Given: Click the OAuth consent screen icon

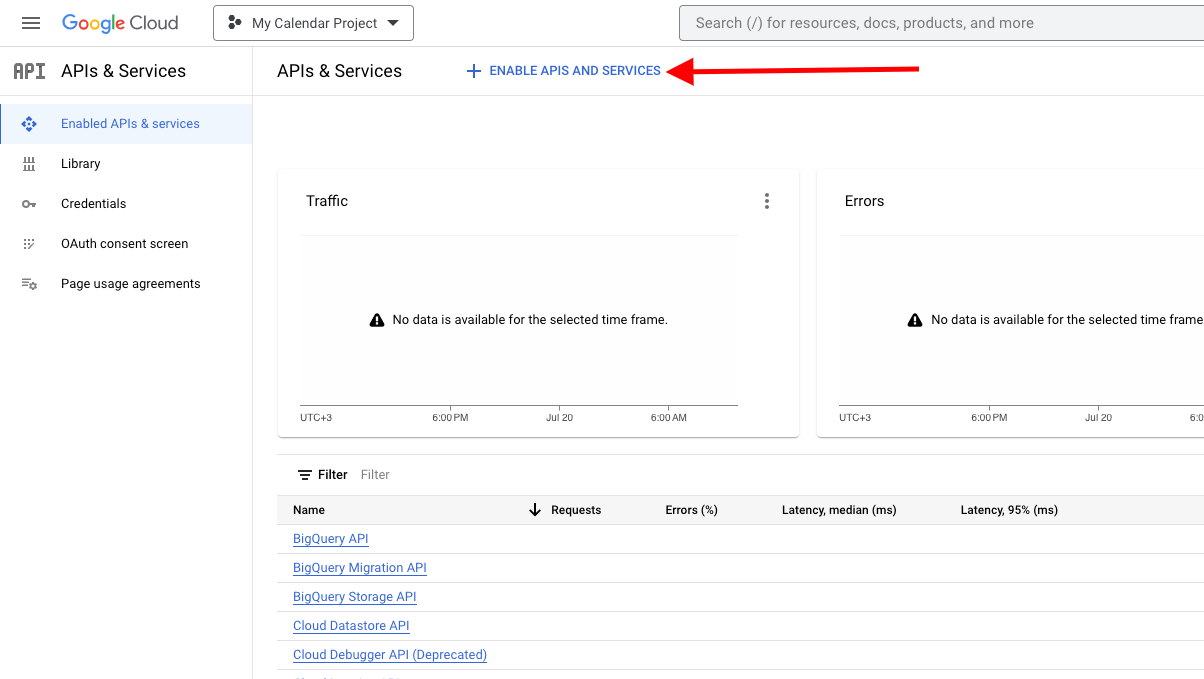Looking at the screenshot, I should (x=29, y=244).
